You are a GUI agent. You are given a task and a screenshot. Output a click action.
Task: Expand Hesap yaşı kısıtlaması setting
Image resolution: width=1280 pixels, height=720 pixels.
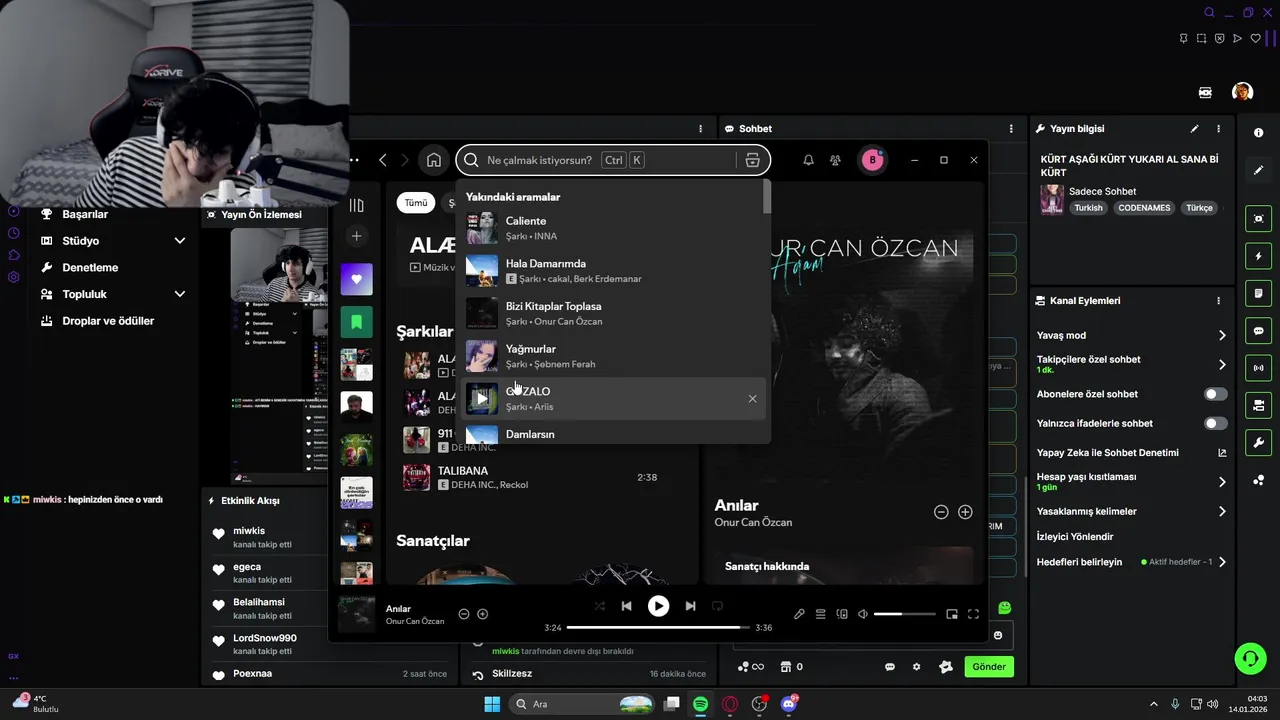[1222, 482]
